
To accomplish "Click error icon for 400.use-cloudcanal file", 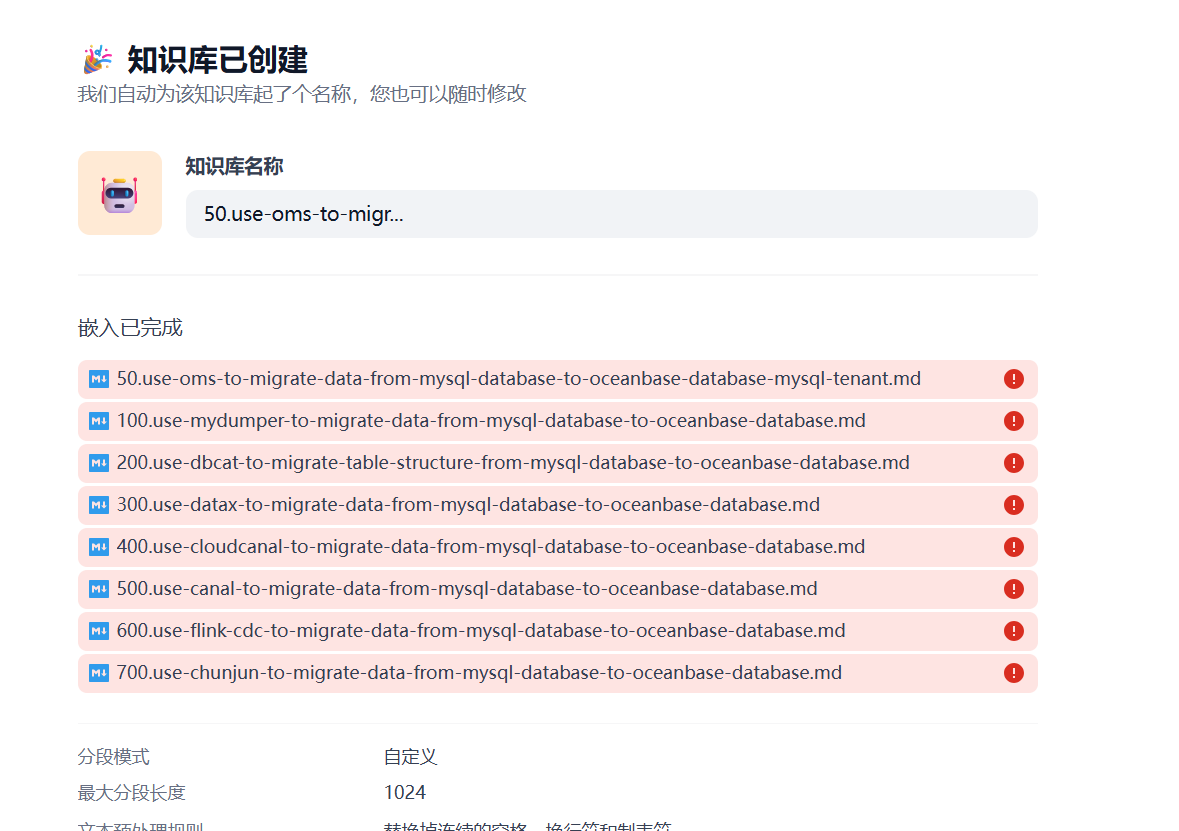I will (x=1013, y=547).
